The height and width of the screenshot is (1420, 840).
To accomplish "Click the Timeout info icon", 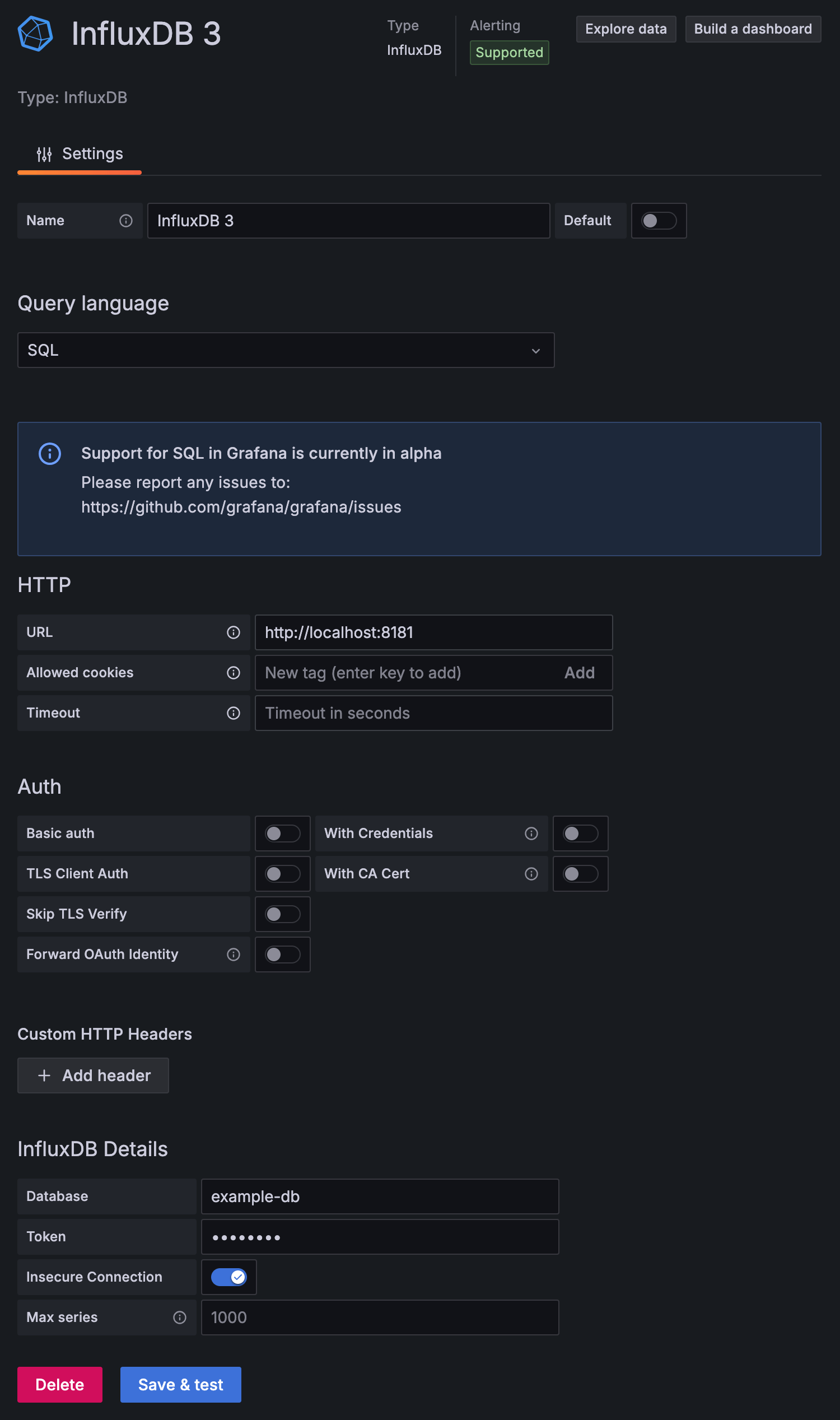I will tap(233, 713).
